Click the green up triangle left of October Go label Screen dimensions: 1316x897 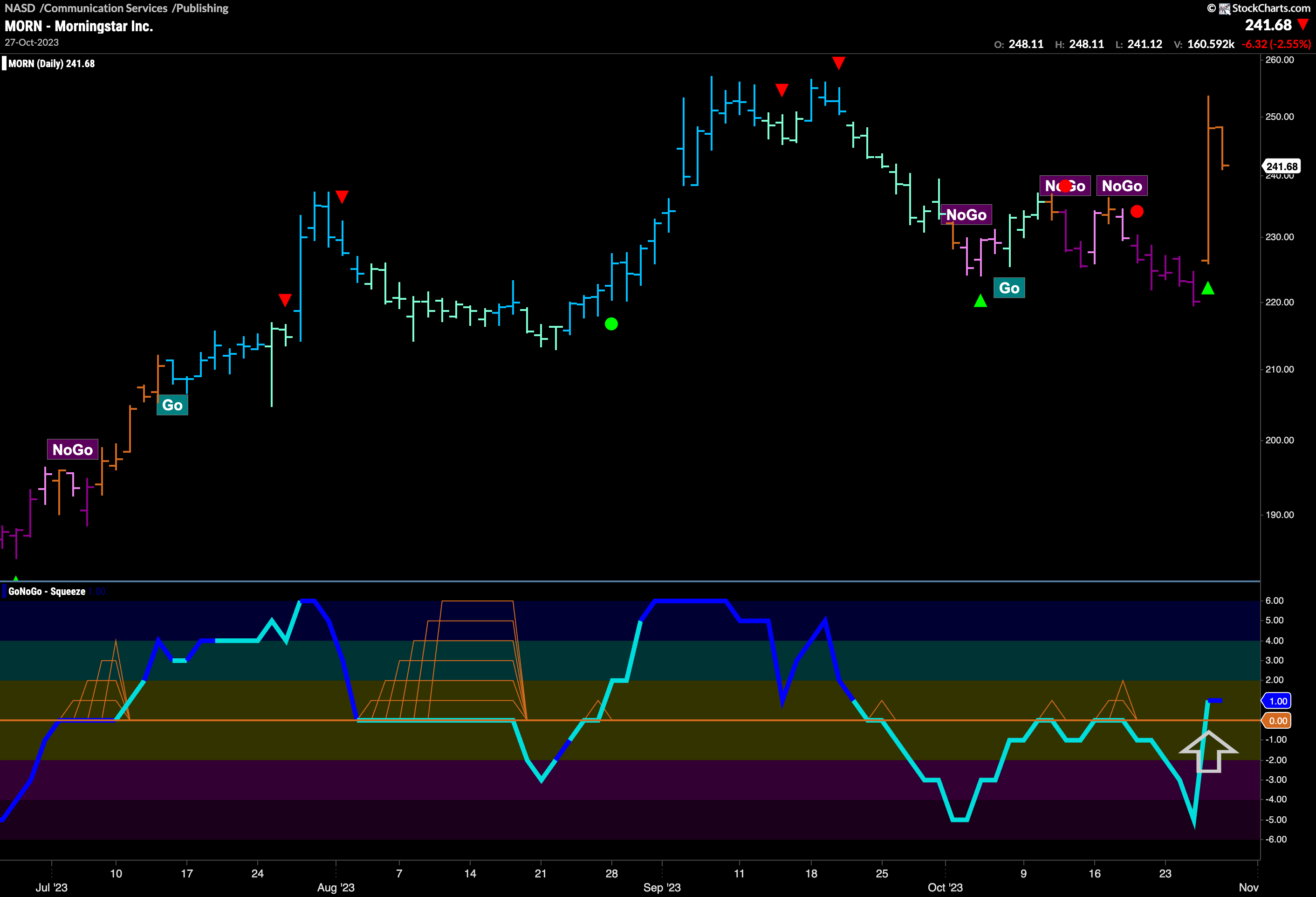coord(980,301)
